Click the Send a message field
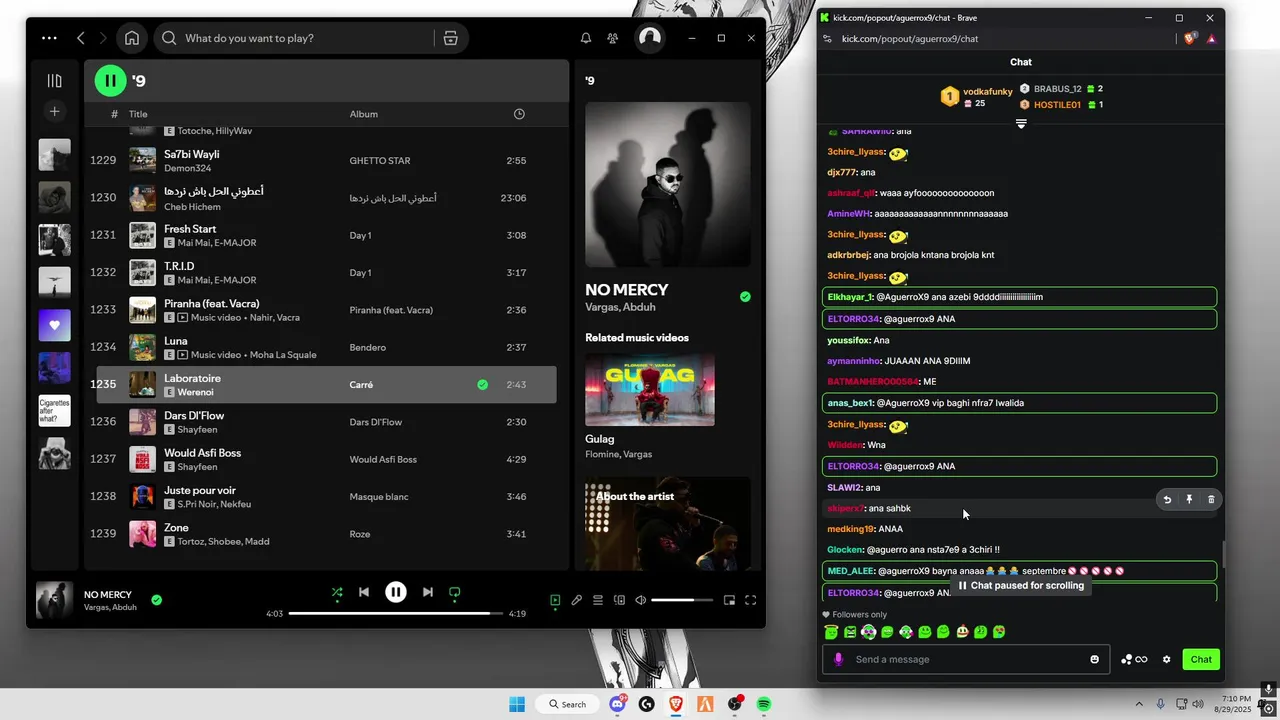 pos(965,660)
